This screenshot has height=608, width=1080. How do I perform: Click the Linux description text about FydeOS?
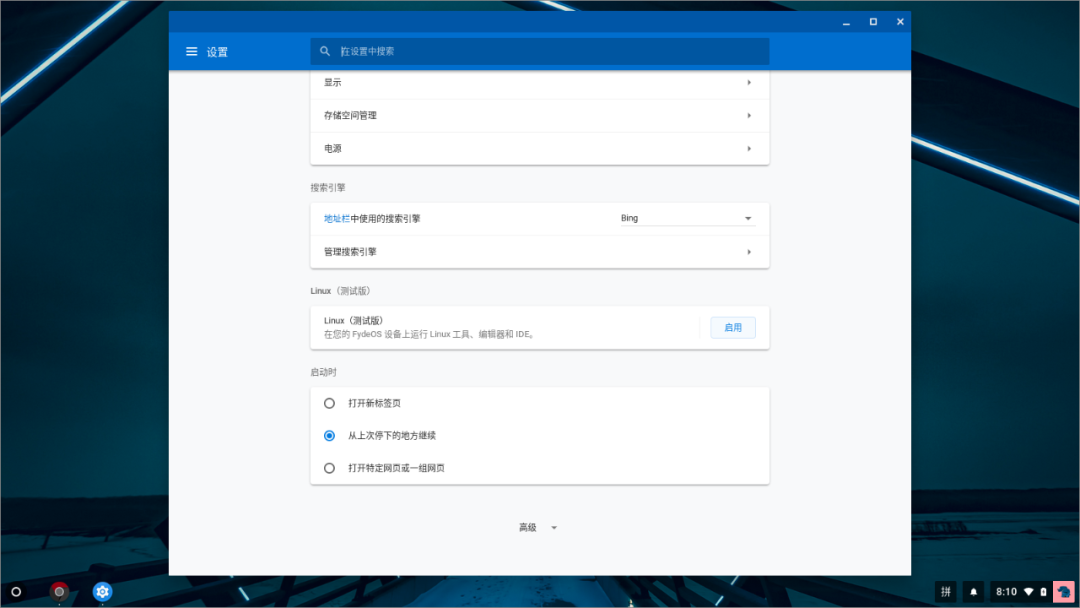tap(430, 335)
